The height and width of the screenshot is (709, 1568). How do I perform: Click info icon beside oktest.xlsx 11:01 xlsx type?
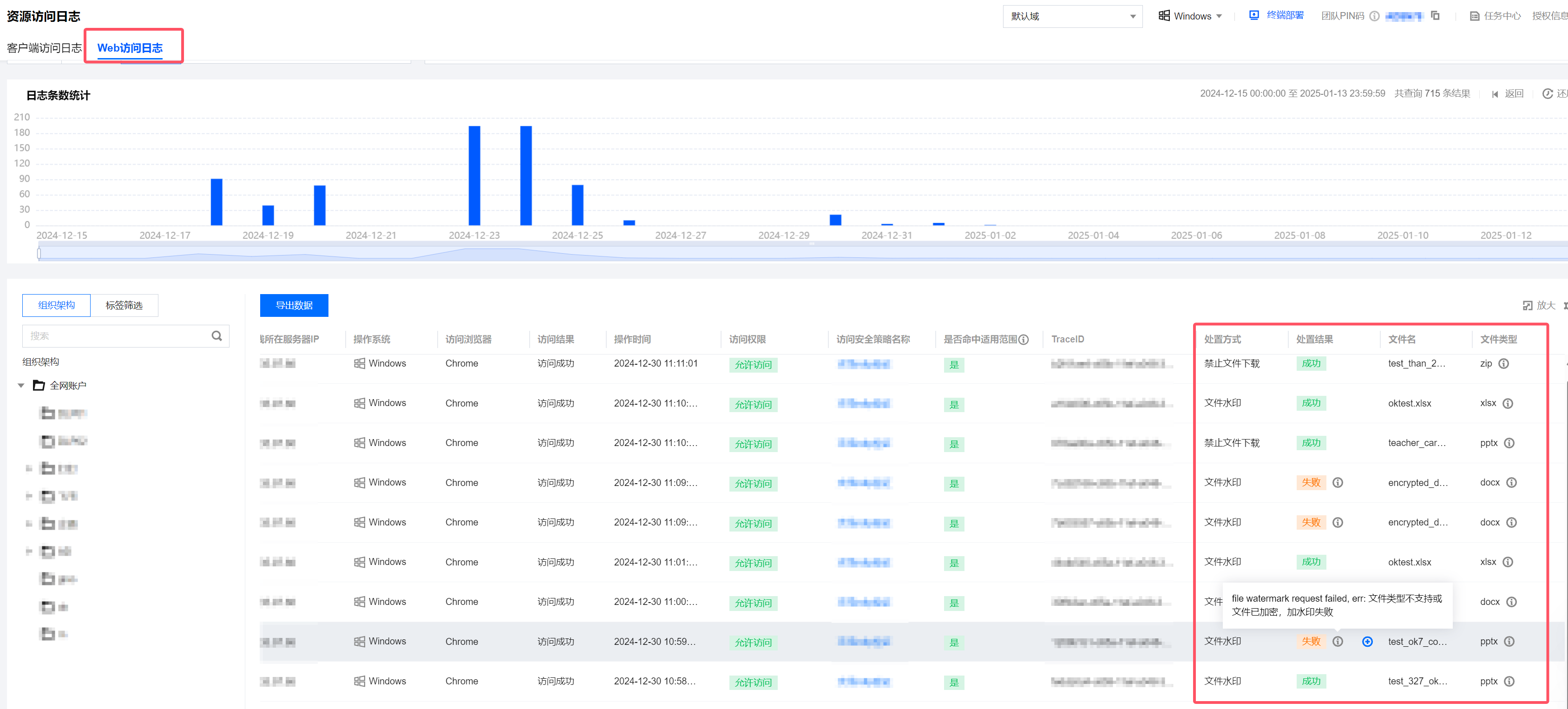coord(1508,562)
